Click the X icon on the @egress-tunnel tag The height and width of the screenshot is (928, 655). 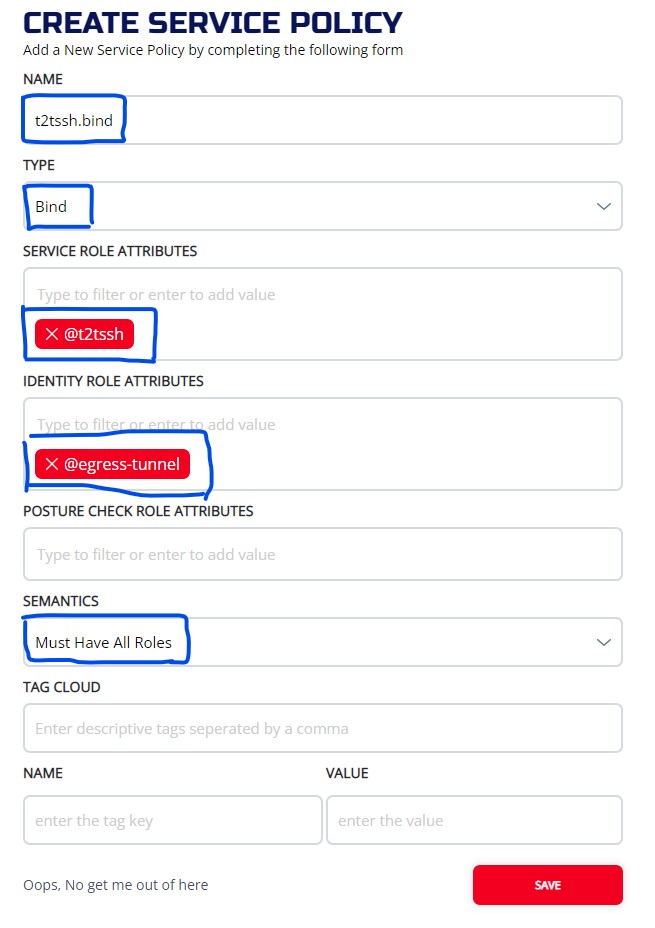pyautogui.click(x=52, y=464)
